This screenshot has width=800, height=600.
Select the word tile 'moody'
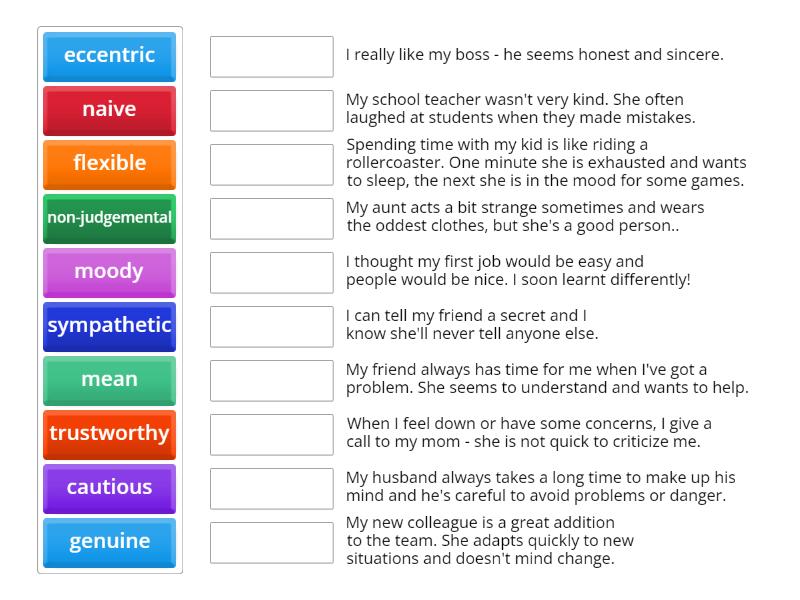pos(108,271)
